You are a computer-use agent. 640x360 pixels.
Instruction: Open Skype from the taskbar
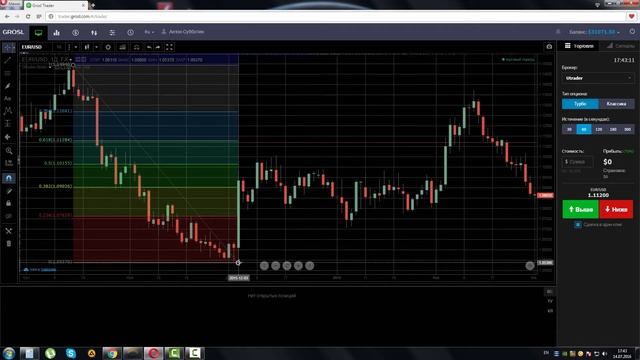[71, 353]
